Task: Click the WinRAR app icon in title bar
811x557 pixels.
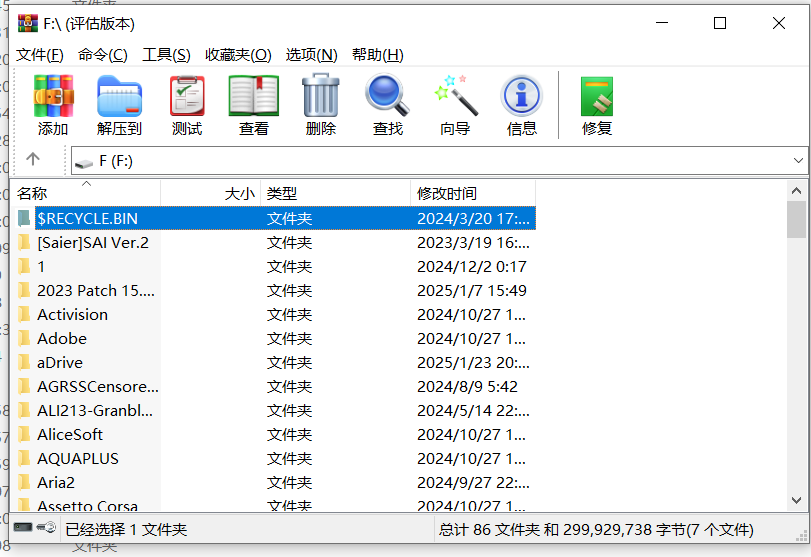Action: point(27,23)
